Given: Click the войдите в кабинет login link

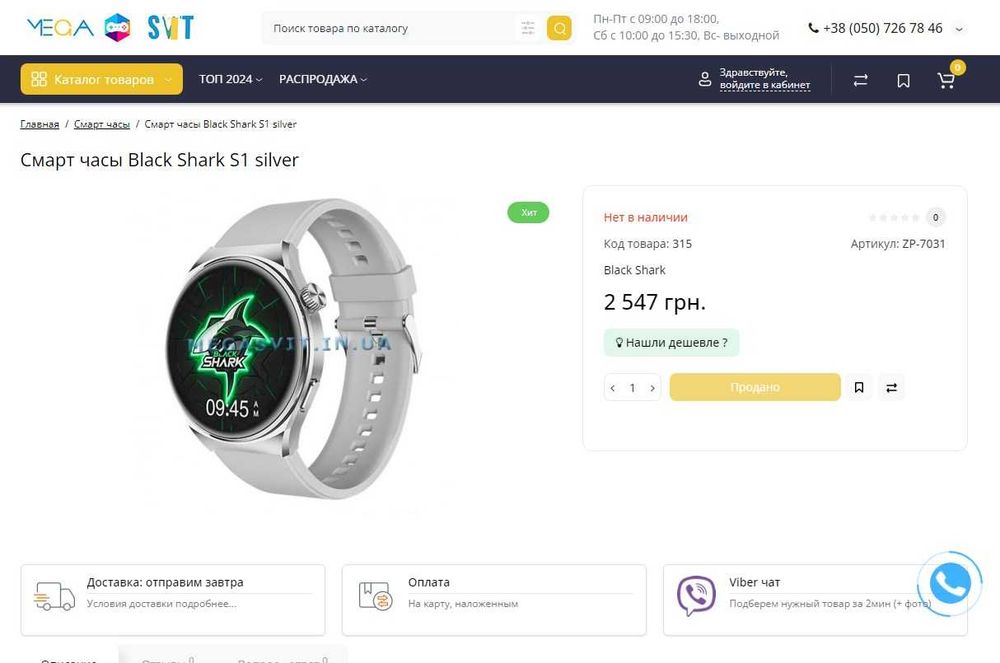Looking at the screenshot, I should pos(764,86).
